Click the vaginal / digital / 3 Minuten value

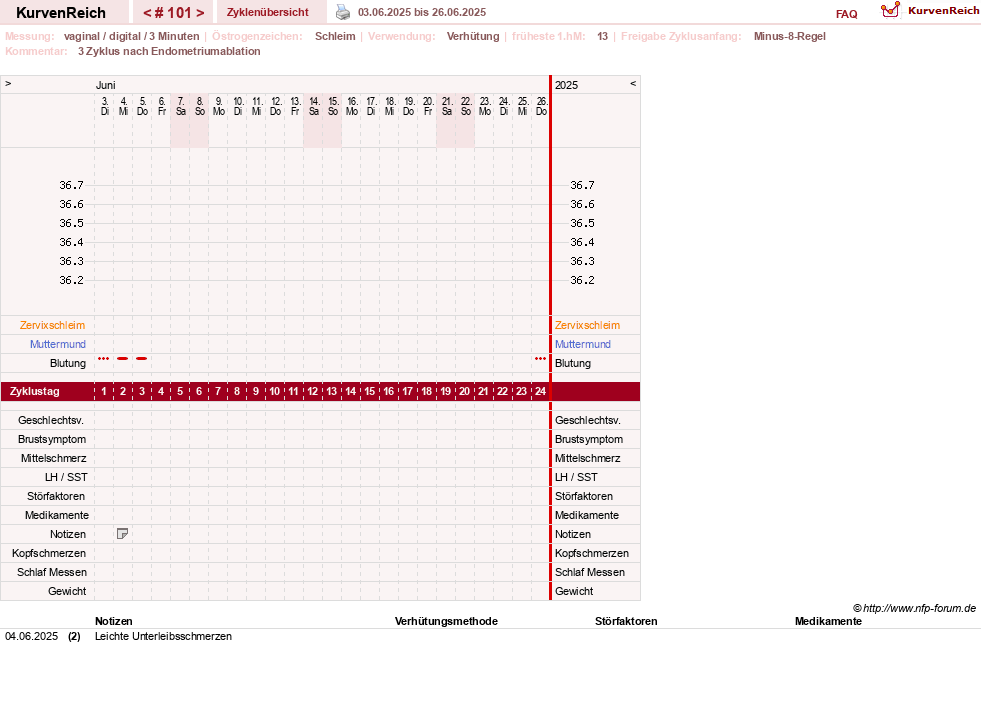coord(131,36)
